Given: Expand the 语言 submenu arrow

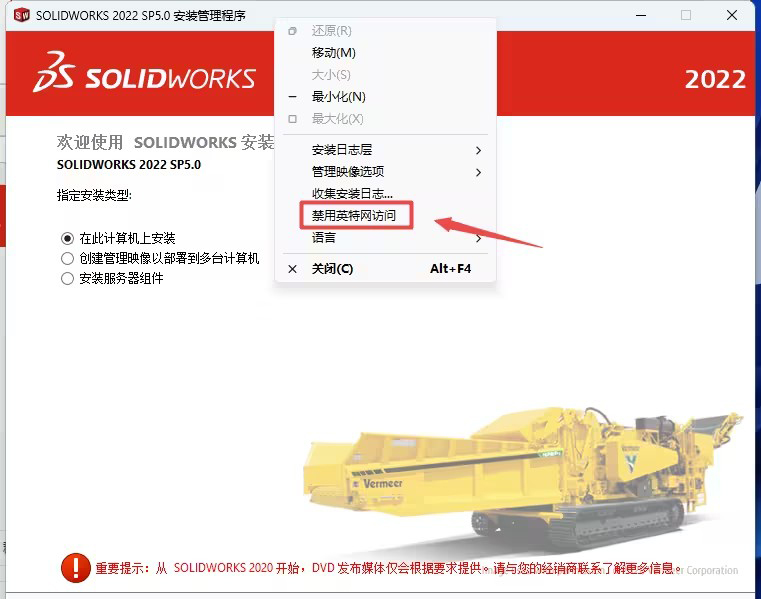Looking at the screenshot, I should click(479, 238).
